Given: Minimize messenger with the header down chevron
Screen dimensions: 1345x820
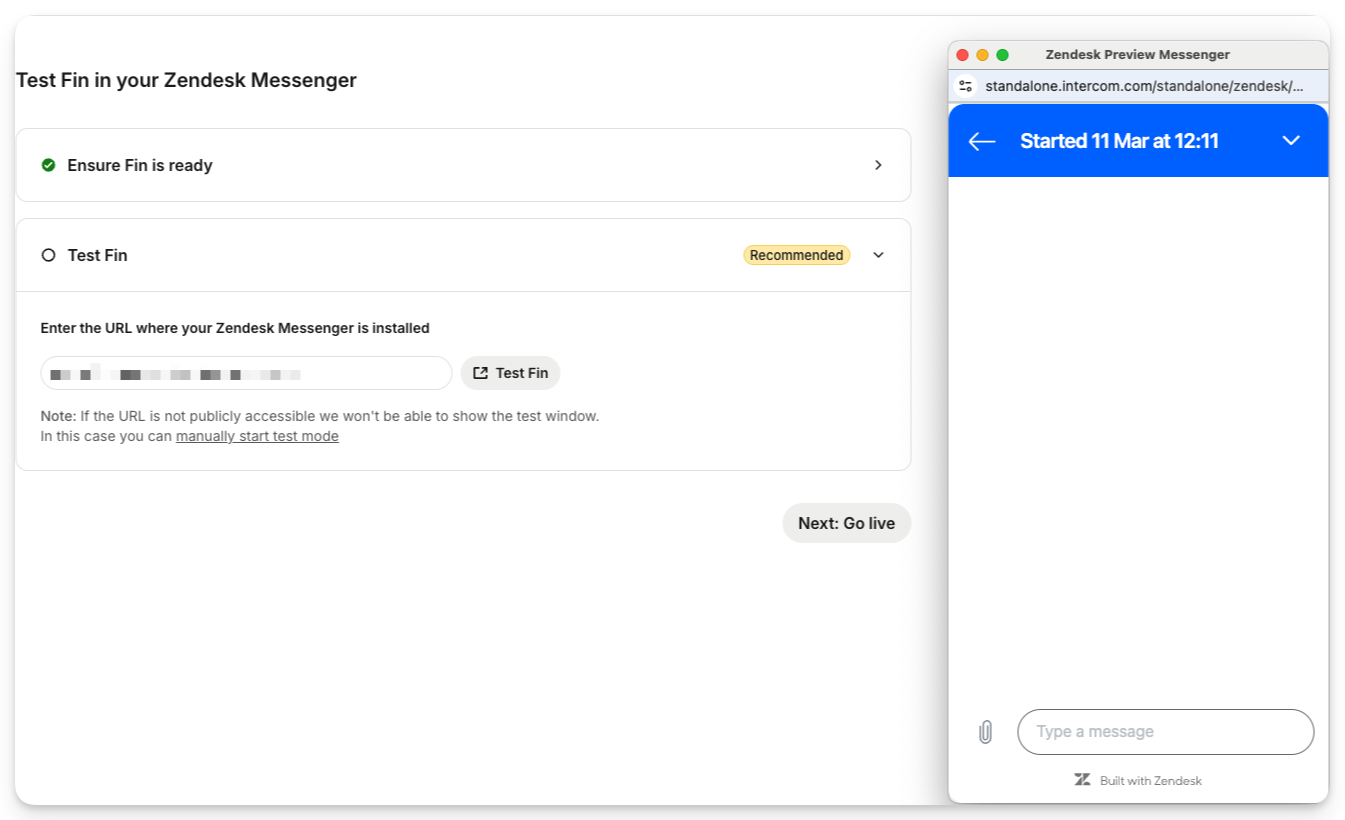Looking at the screenshot, I should (1291, 141).
